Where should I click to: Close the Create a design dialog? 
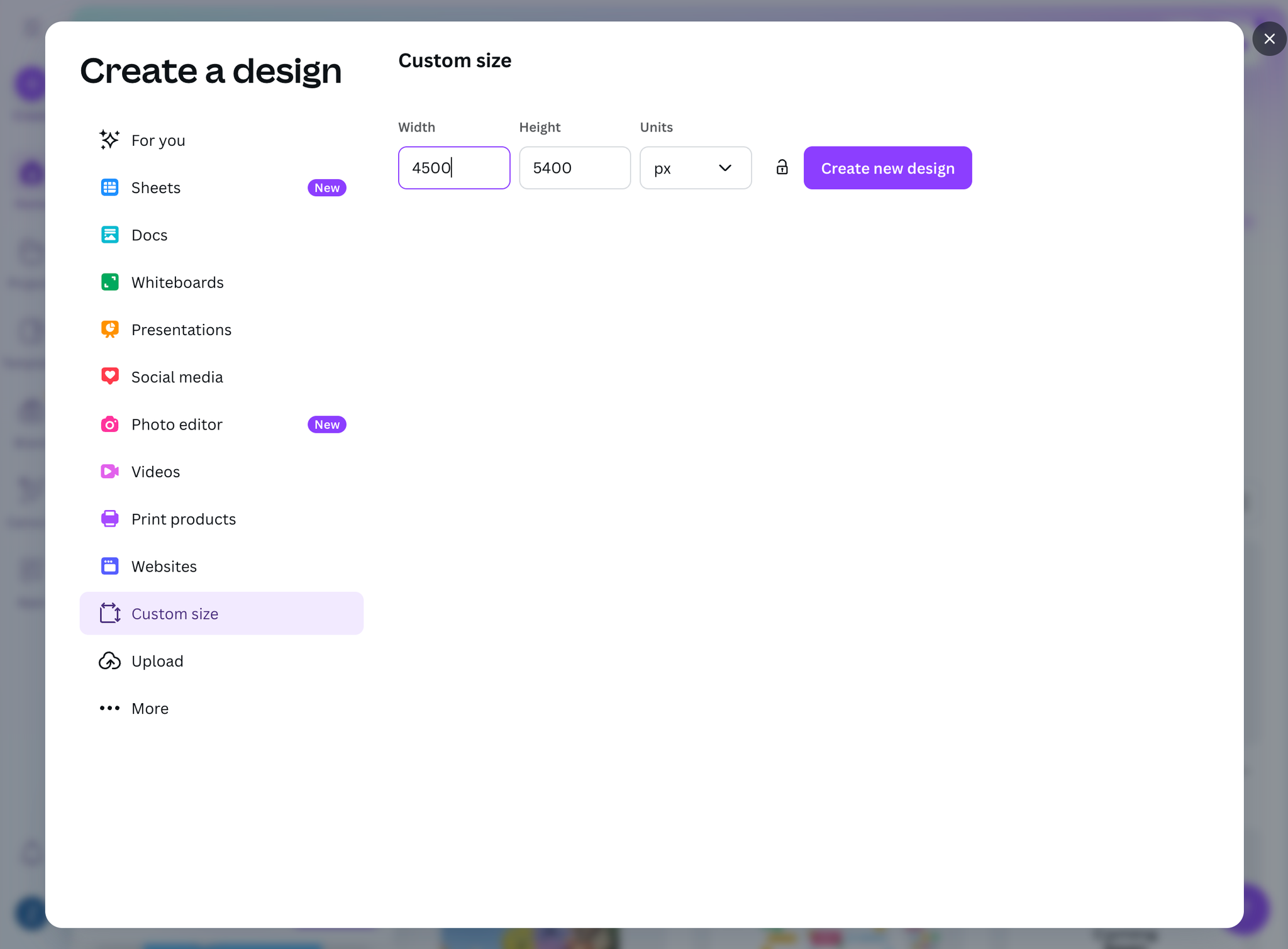pyautogui.click(x=1269, y=39)
